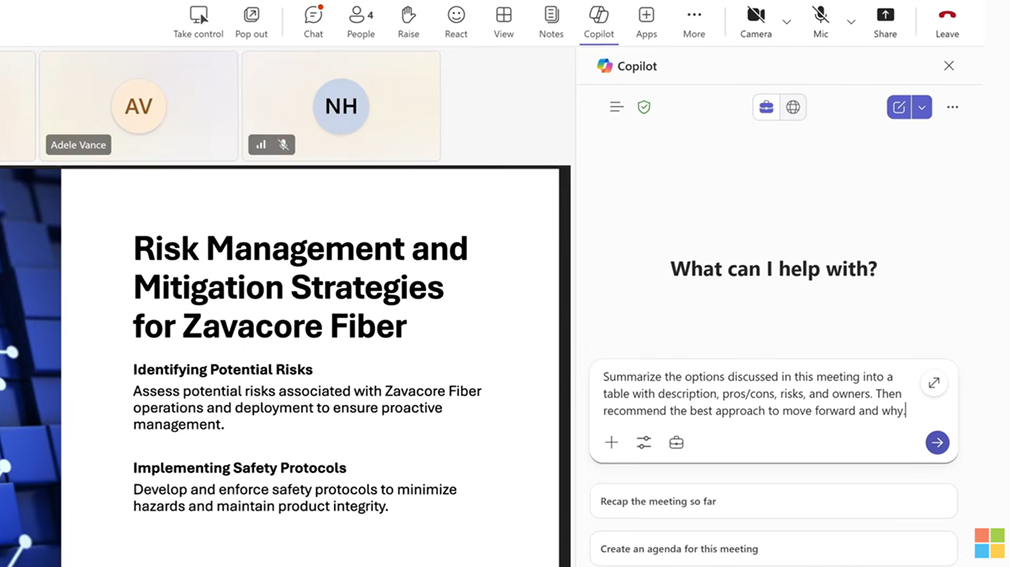Viewport: 1010px width, 567px height.
Task: Open meeting Notes
Action: tap(551, 23)
